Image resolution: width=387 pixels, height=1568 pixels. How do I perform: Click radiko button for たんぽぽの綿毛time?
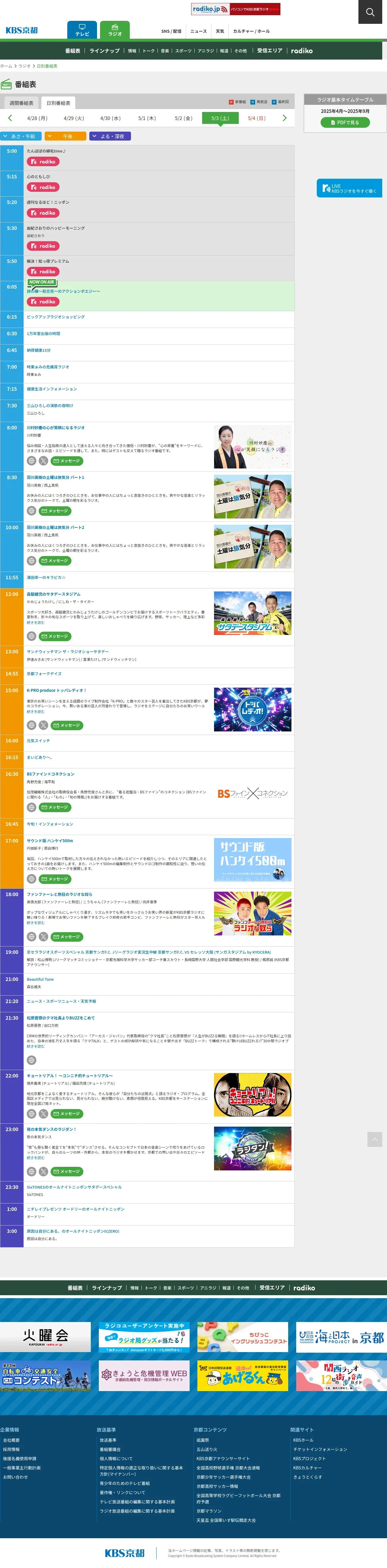click(43, 162)
